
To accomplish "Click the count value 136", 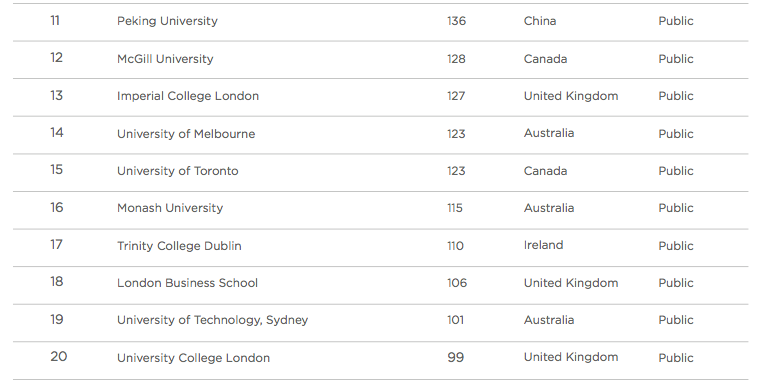I will click(x=456, y=21).
